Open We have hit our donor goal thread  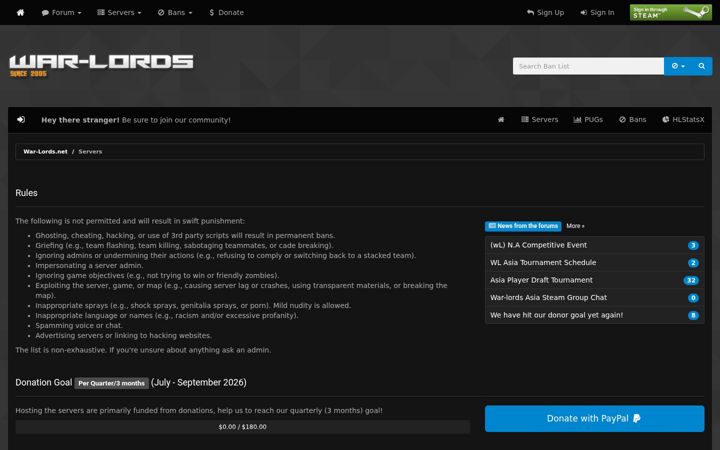[x=557, y=315]
